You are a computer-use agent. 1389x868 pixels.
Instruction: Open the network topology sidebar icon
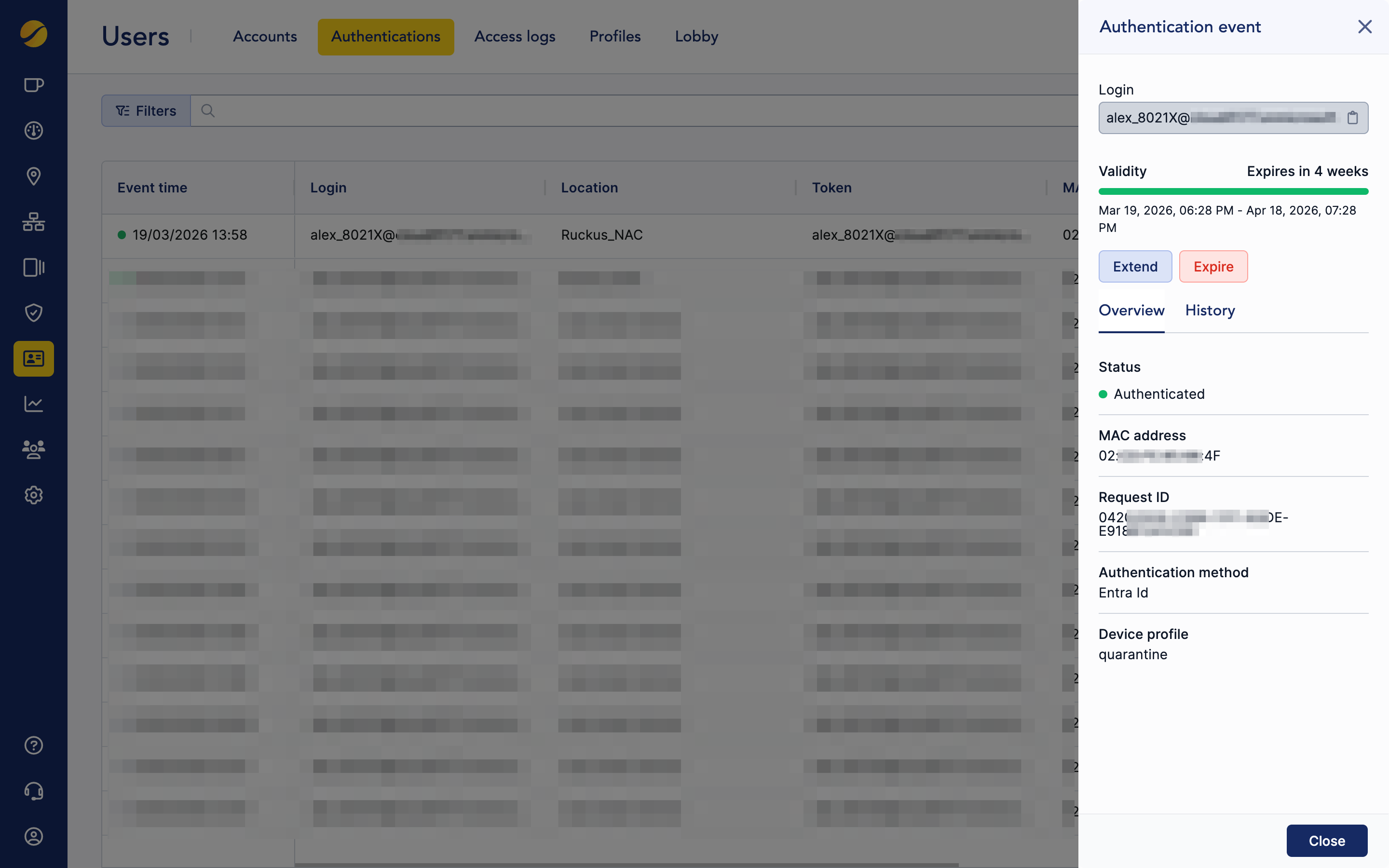[33, 222]
